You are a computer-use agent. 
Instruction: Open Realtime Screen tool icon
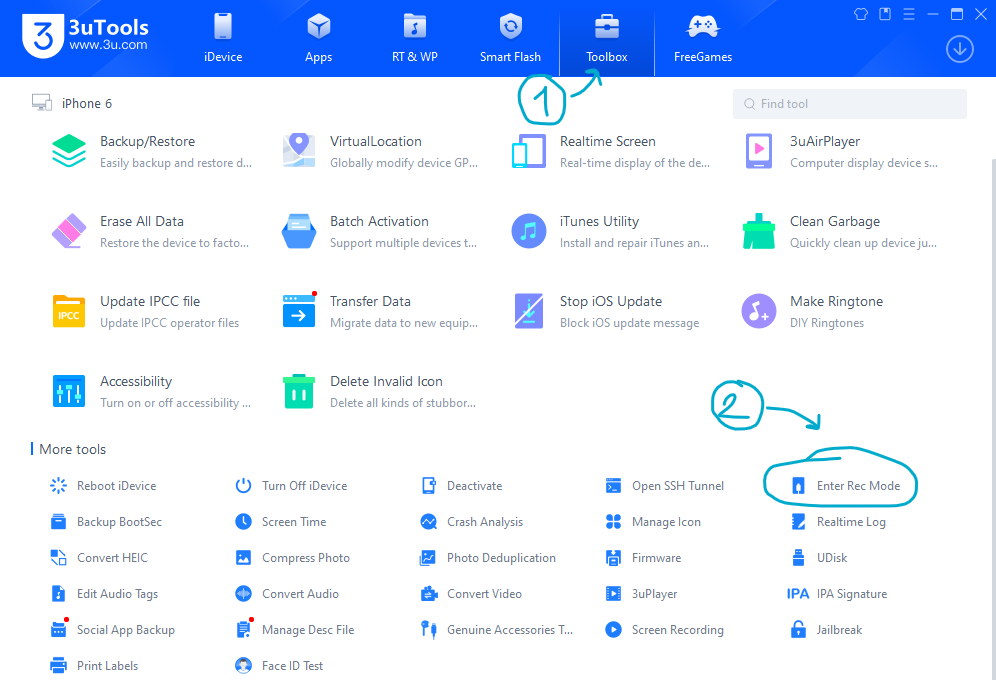528,151
